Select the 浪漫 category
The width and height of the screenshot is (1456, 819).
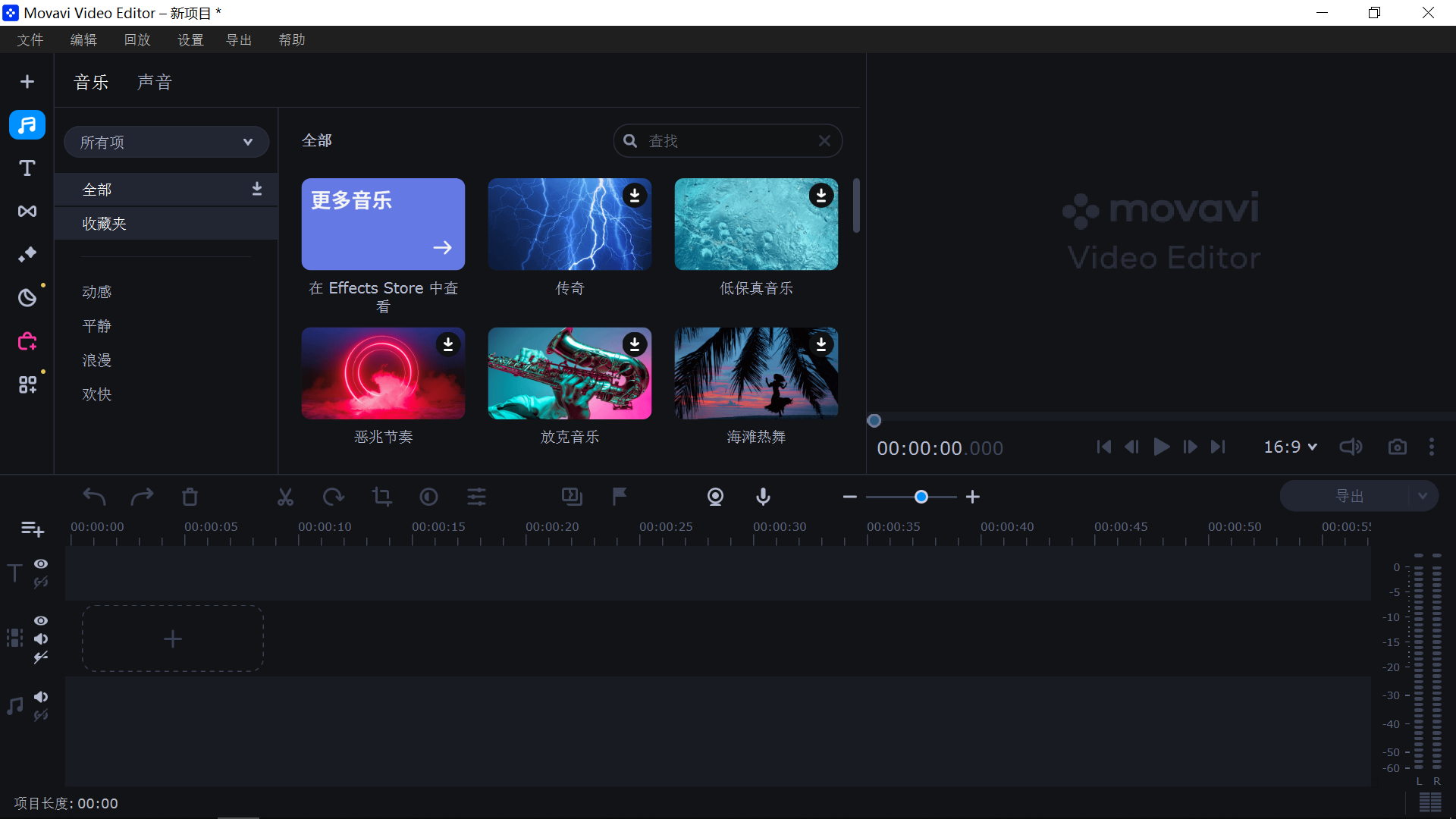click(97, 360)
